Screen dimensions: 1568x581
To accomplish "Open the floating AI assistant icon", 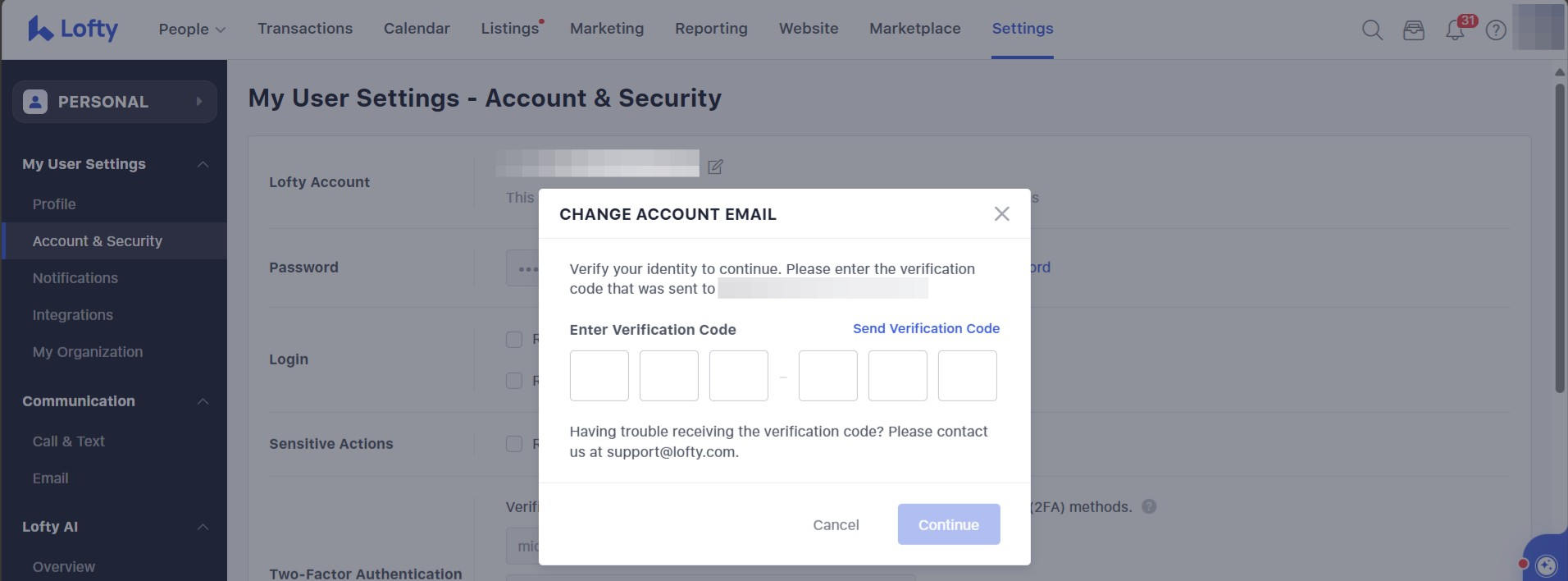I will [1546, 565].
